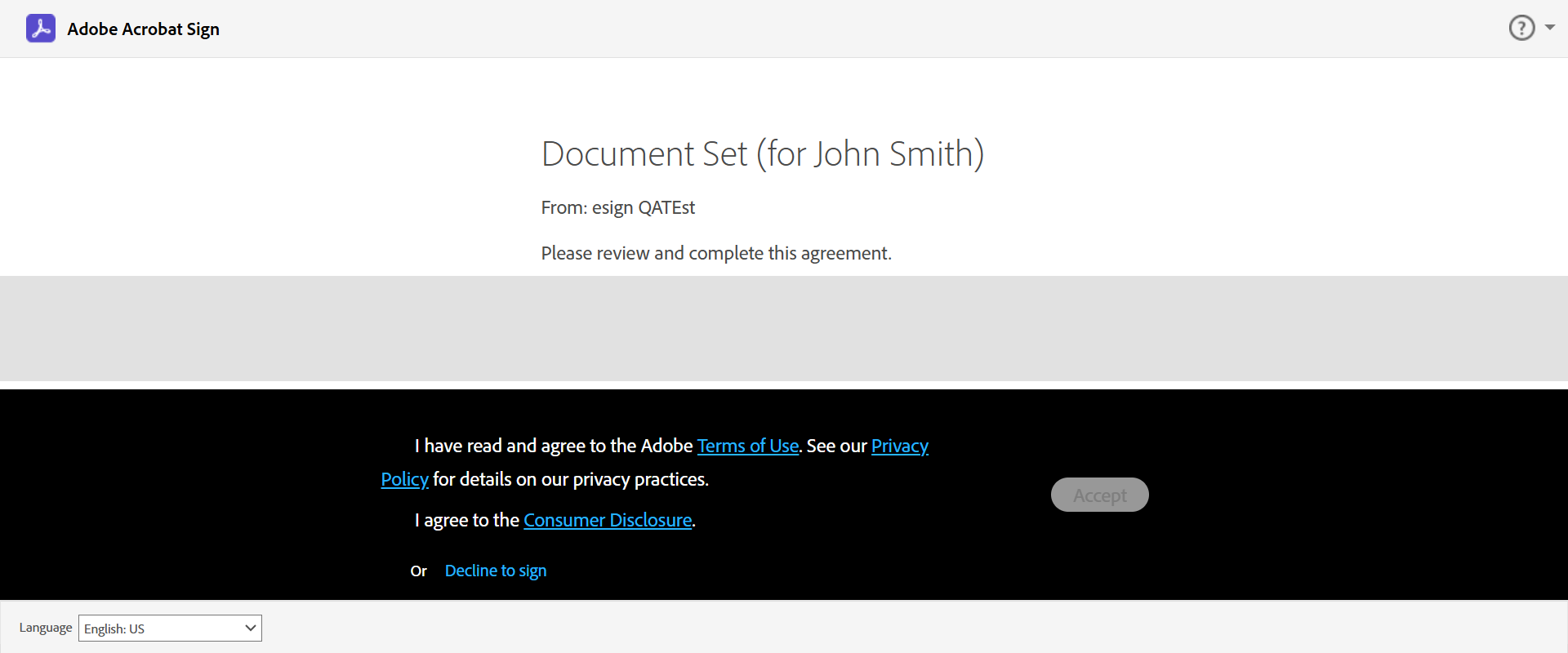Click the "I agree to the" text
The image size is (1568, 653).
466,520
